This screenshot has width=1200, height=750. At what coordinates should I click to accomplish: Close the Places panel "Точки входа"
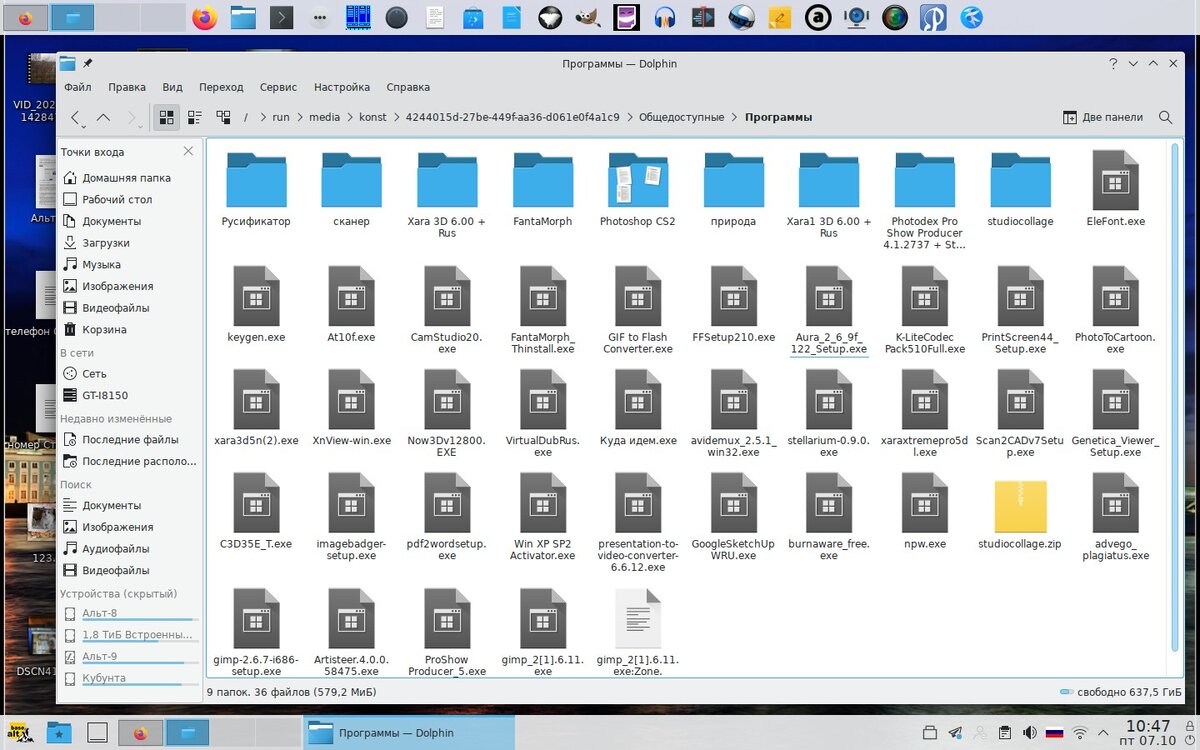coord(188,152)
